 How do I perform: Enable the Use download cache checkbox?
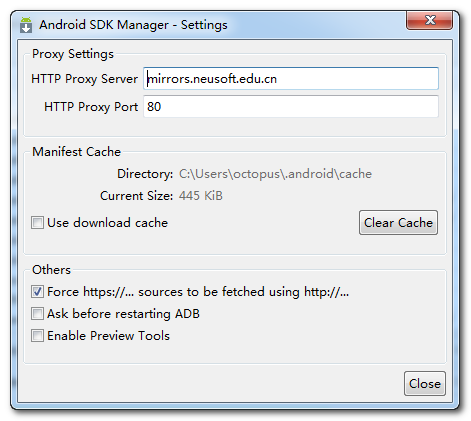point(37,223)
